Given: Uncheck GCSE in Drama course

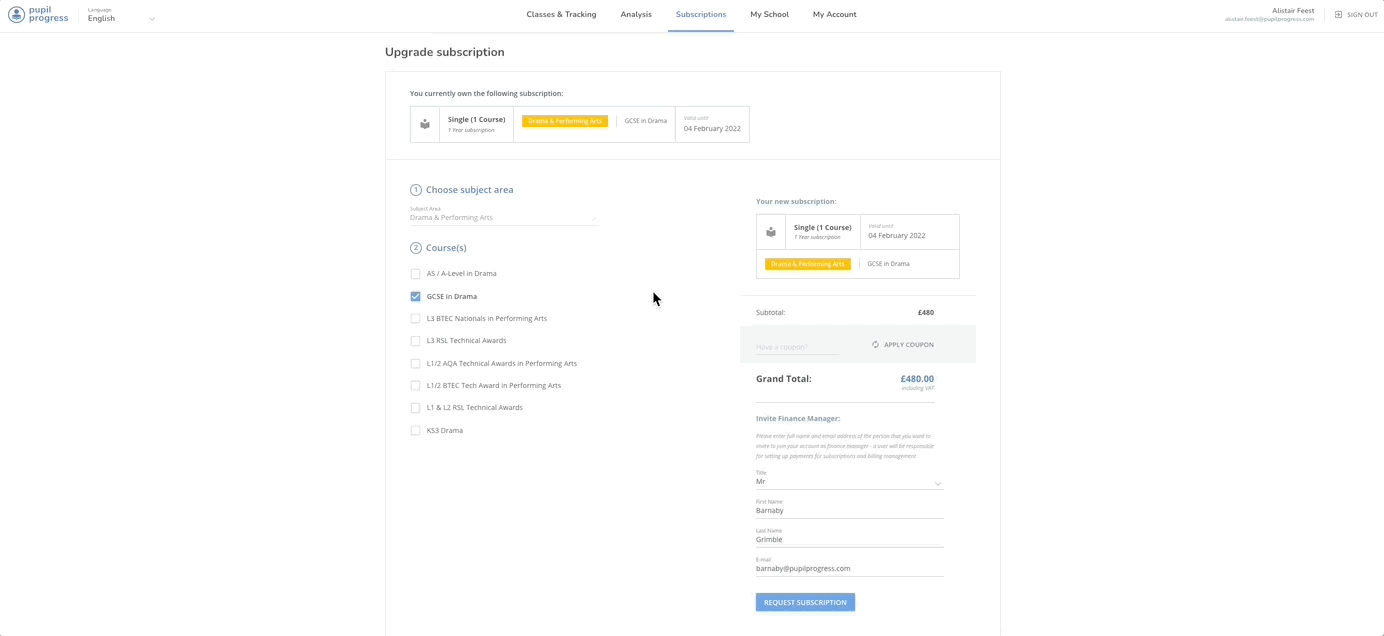Looking at the screenshot, I should (x=415, y=296).
